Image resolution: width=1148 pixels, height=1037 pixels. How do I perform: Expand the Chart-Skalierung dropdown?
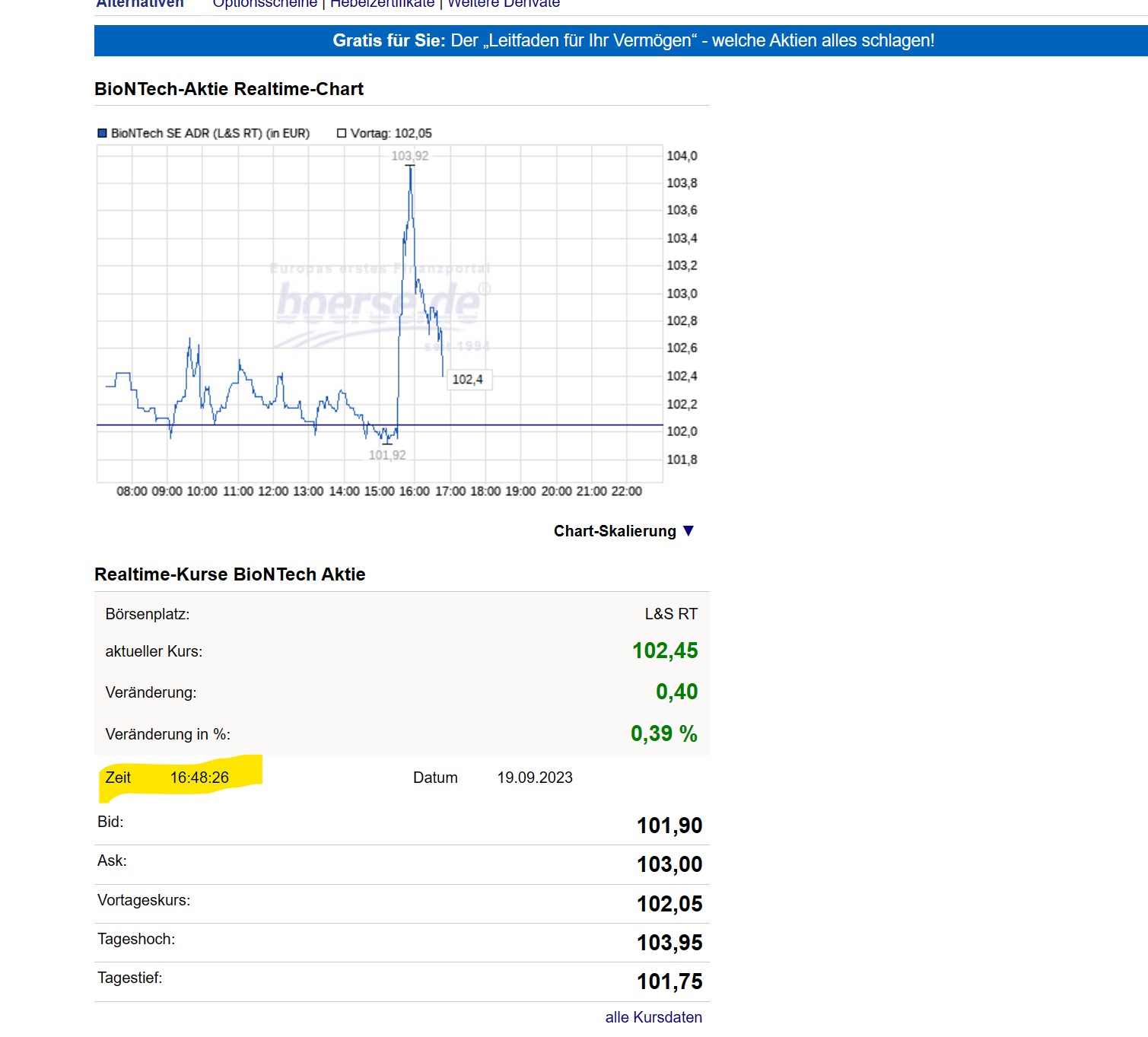click(624, 531)
